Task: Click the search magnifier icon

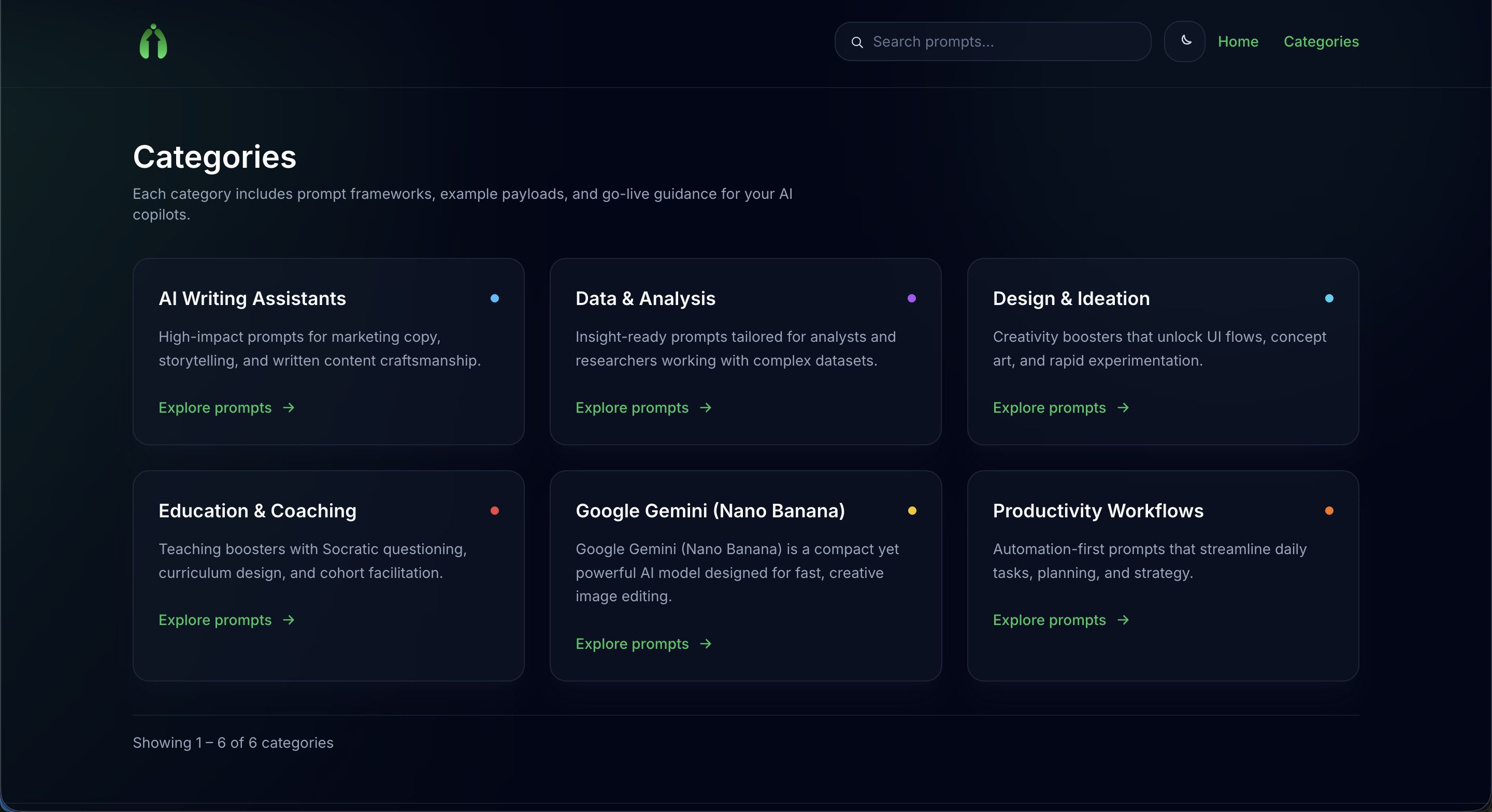Action: click(857, 42)
